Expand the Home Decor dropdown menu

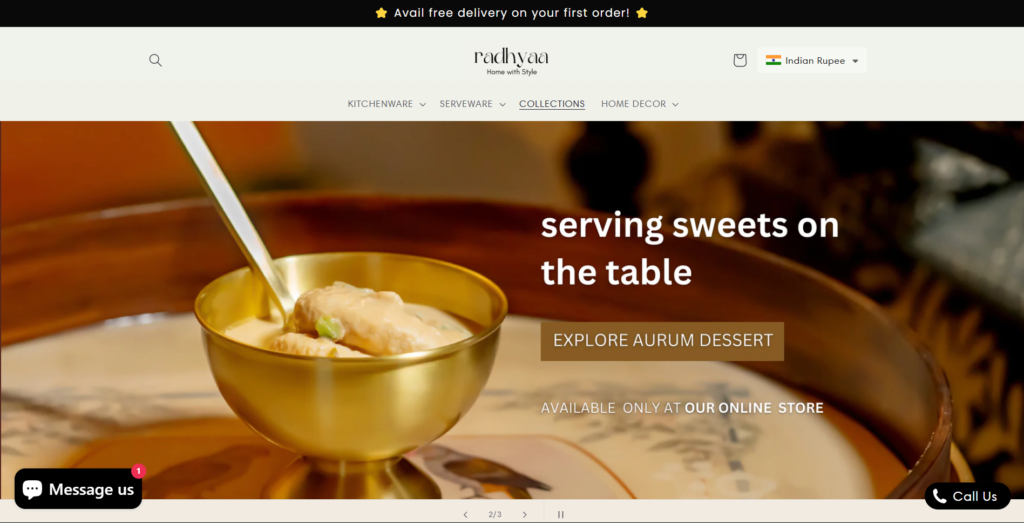point(639,104)
